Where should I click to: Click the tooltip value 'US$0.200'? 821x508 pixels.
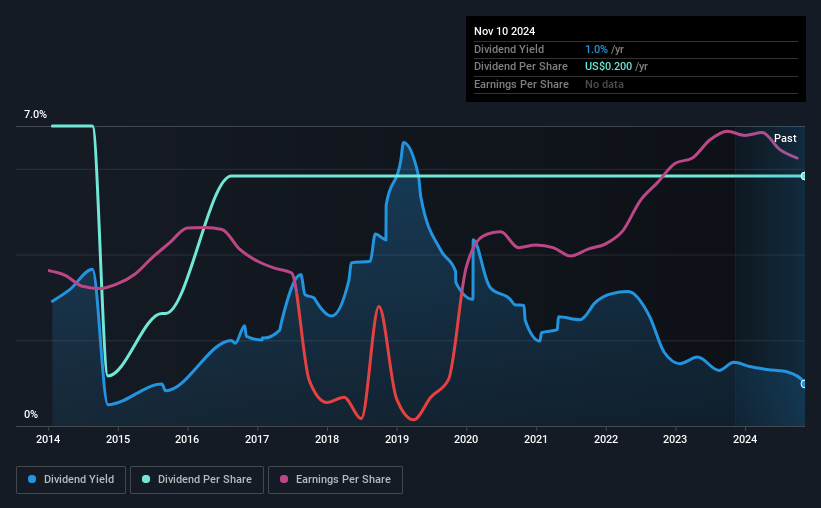(x=608, y=67)
